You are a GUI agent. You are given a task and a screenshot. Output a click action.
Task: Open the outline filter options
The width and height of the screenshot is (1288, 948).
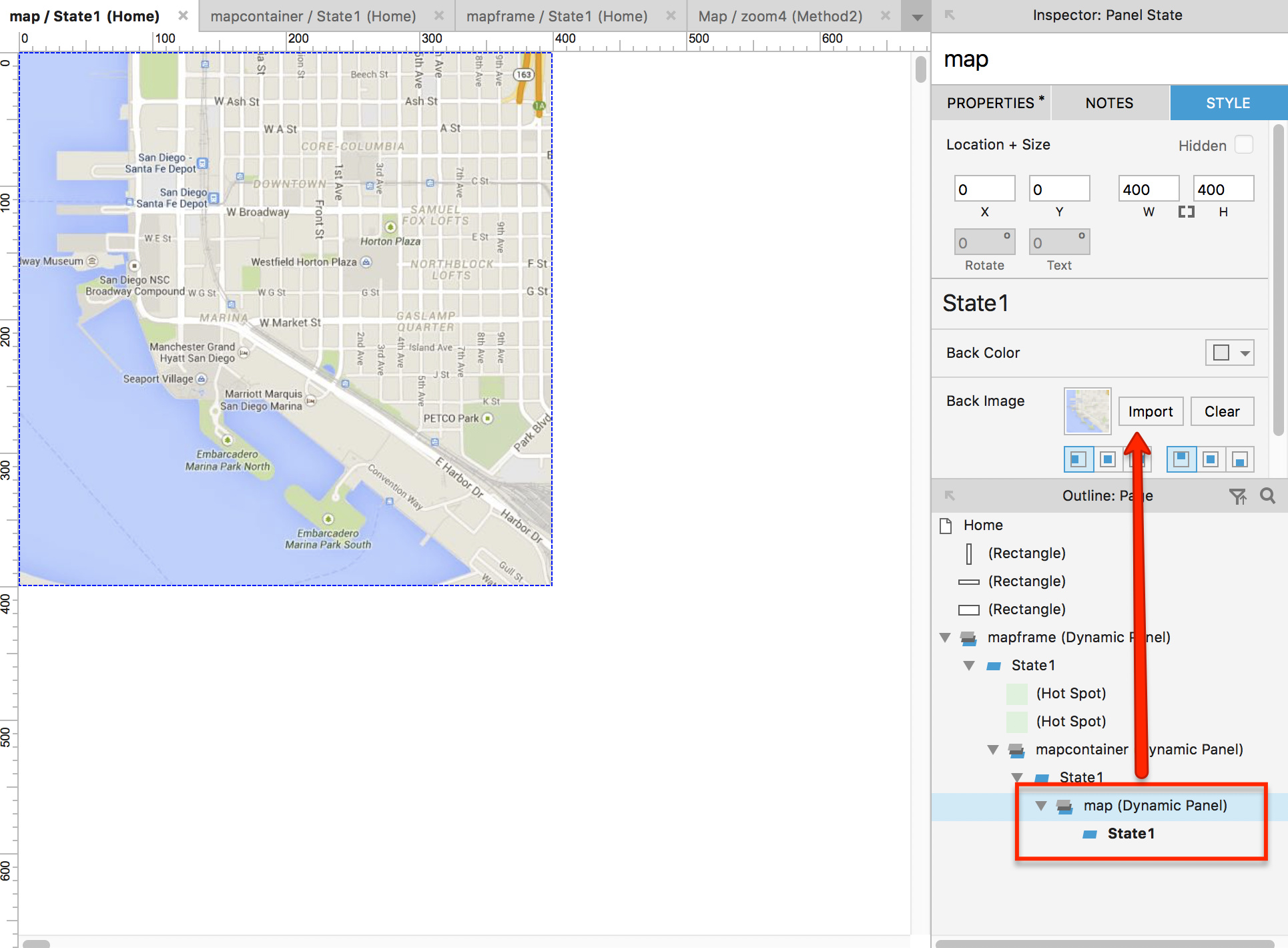1239,495
